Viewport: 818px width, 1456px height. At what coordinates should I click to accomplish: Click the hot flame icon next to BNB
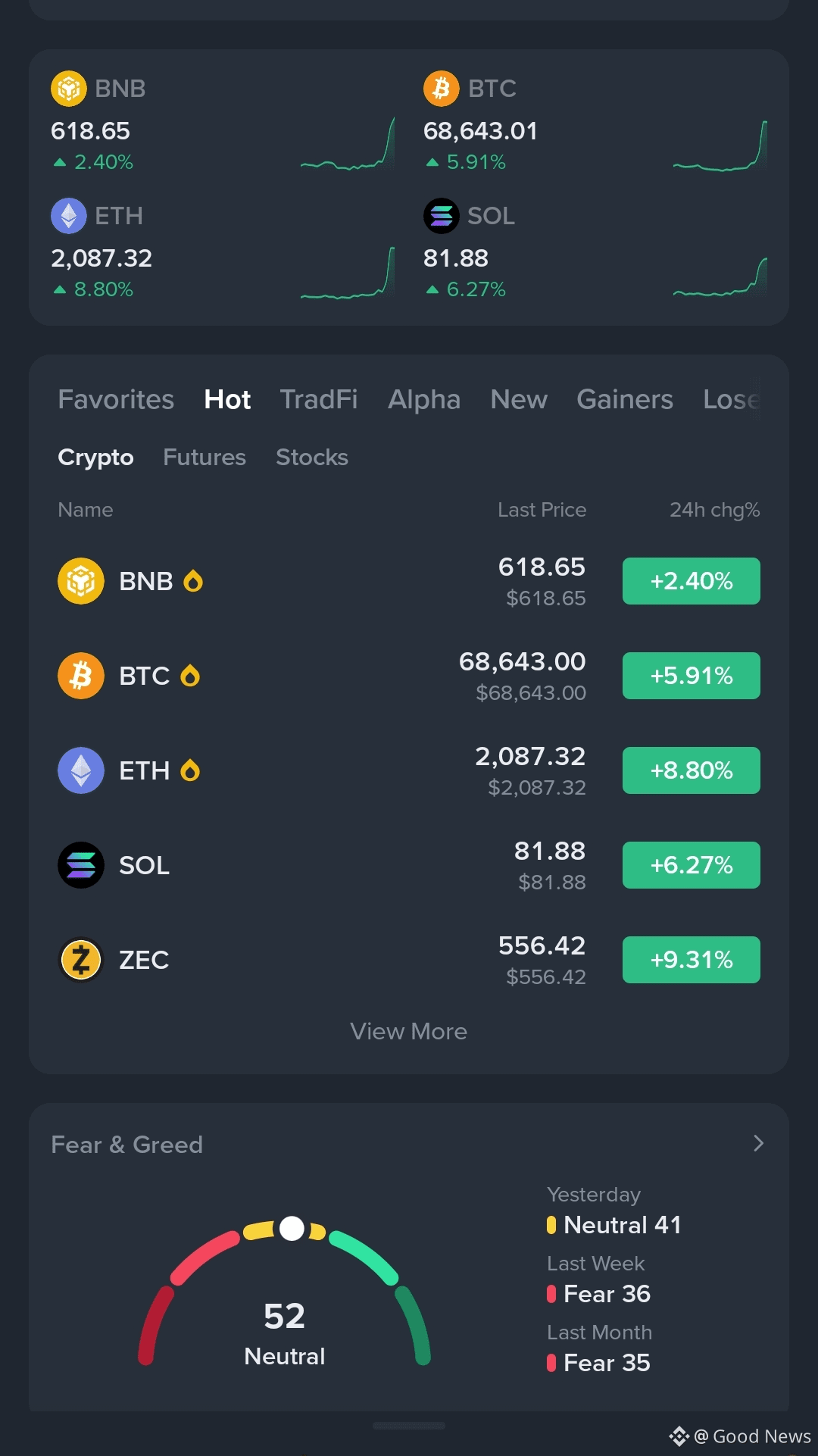(193, 581)
